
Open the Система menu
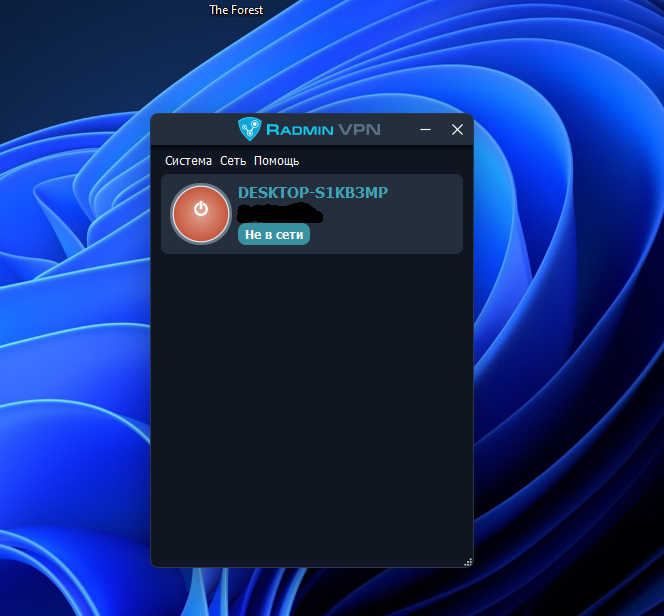(188, 161)
